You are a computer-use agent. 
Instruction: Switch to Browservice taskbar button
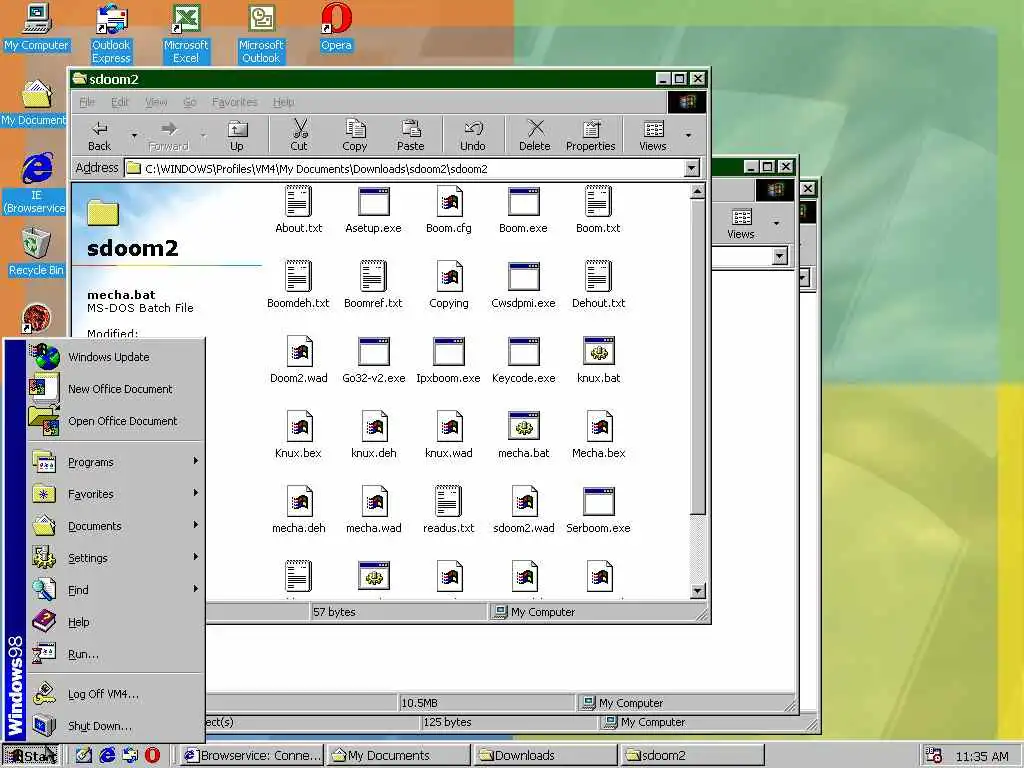click(251, 756)
